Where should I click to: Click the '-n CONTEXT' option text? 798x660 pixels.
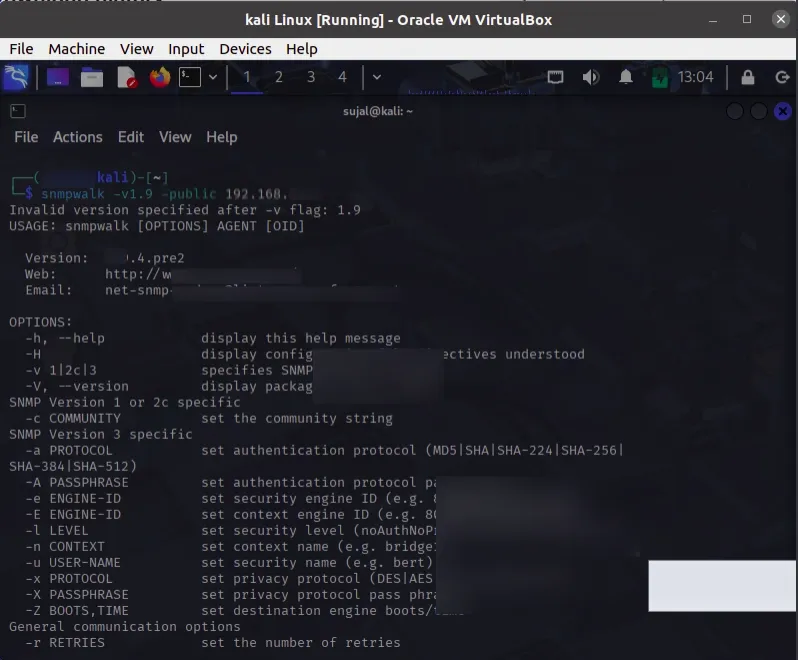point(65,547)
